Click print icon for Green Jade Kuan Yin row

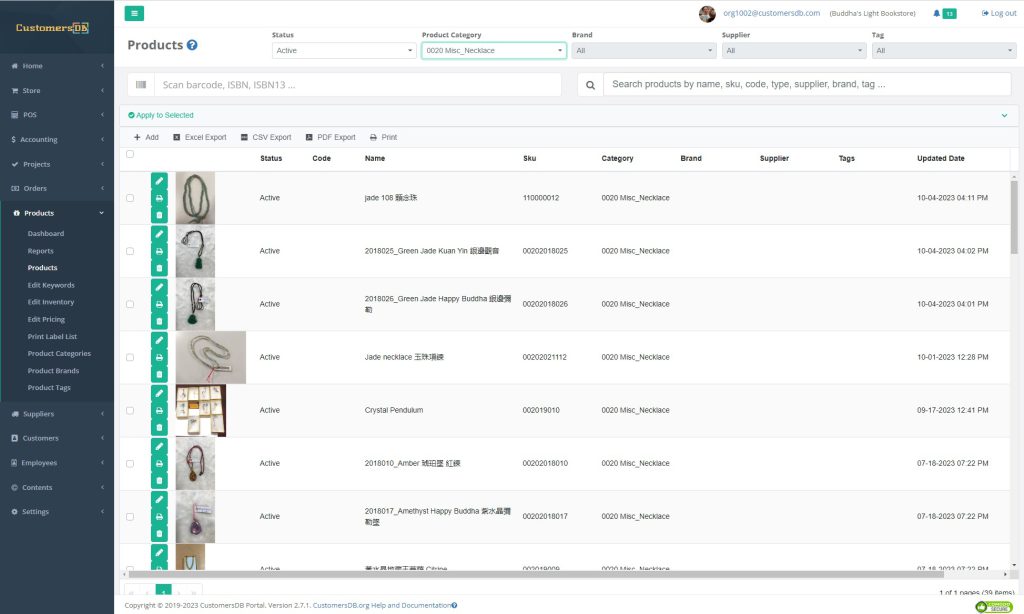(x=159, y=251)
